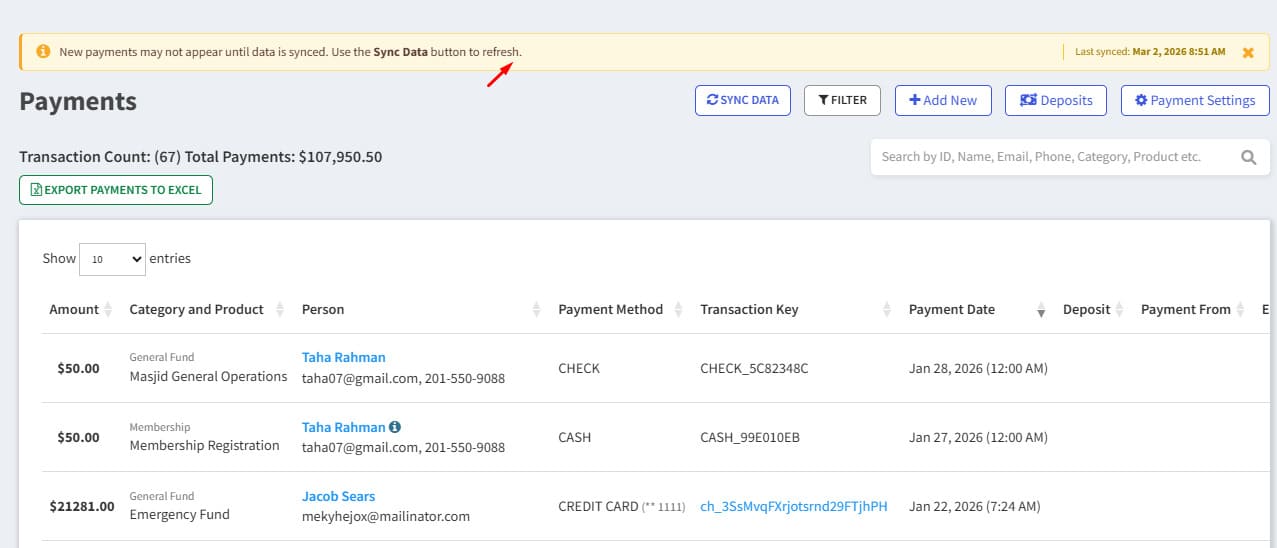
Task: Click transaction key CASH_99E010EB
Action: point(750,437)
